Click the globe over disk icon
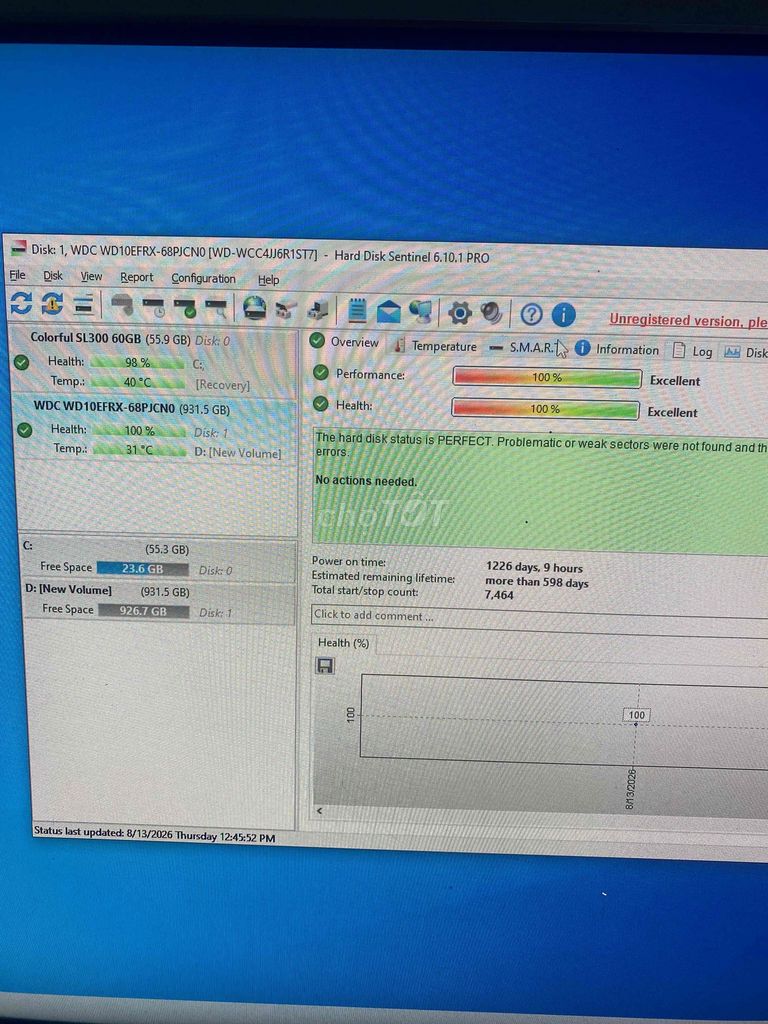The width and height of the screenshot is (768, 1024). 255,308
